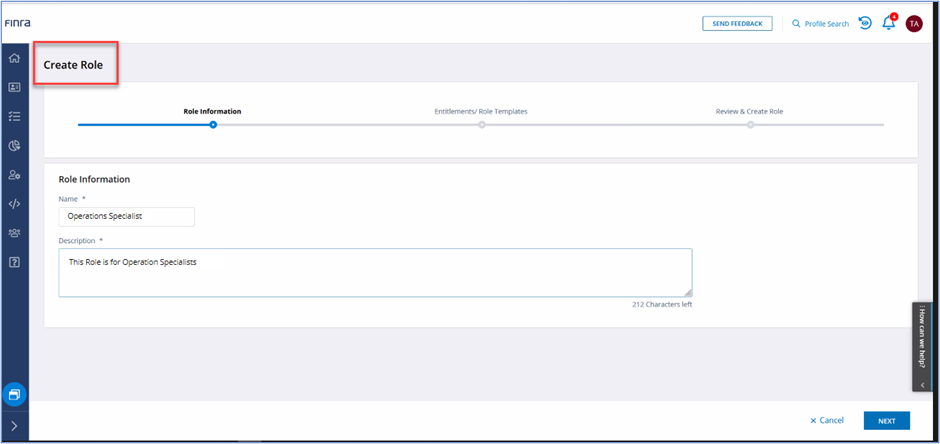Image resolution: width=940 pixels, height=444 pixels.
Task: Click the Send Feedback button
Action: (737, 23)
